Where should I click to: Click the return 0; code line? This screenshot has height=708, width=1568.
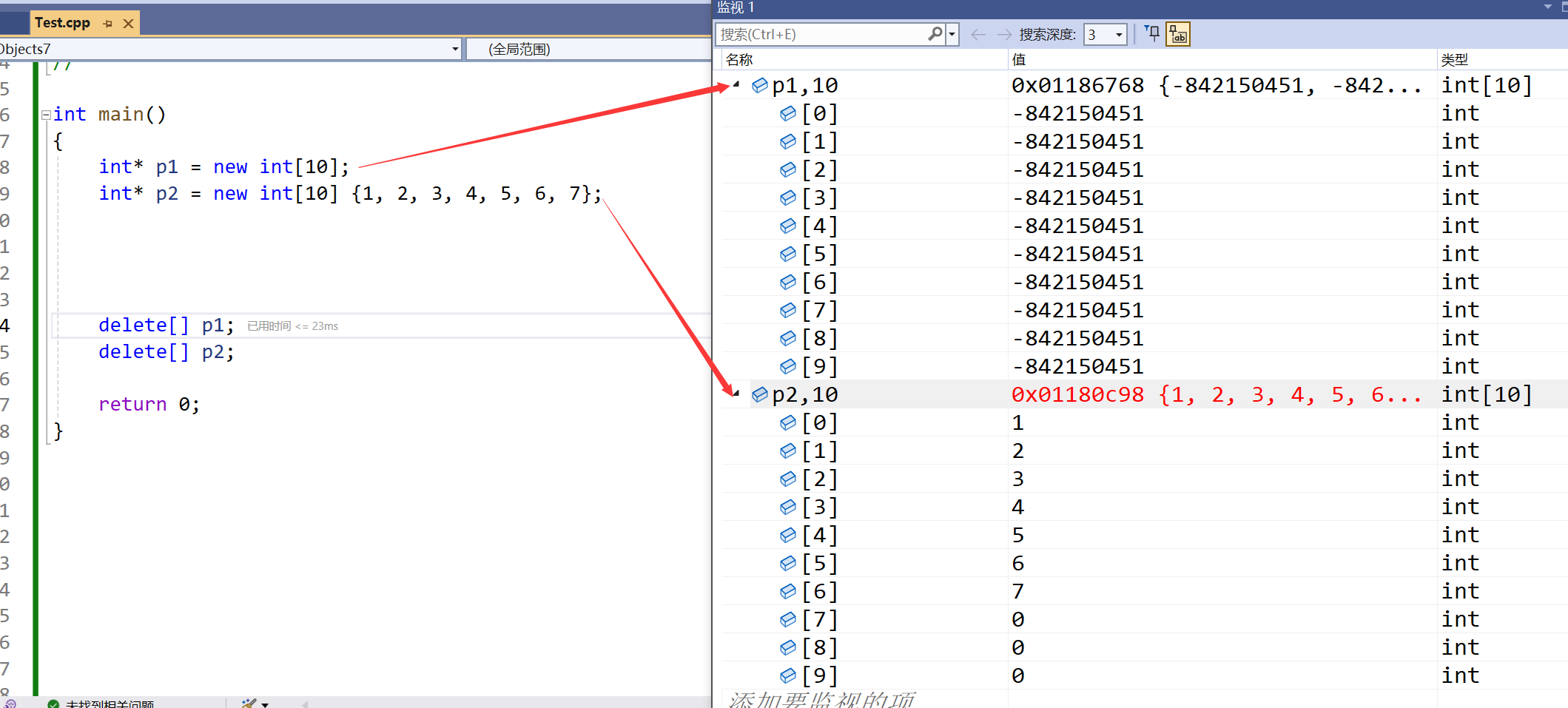(149, 405)
